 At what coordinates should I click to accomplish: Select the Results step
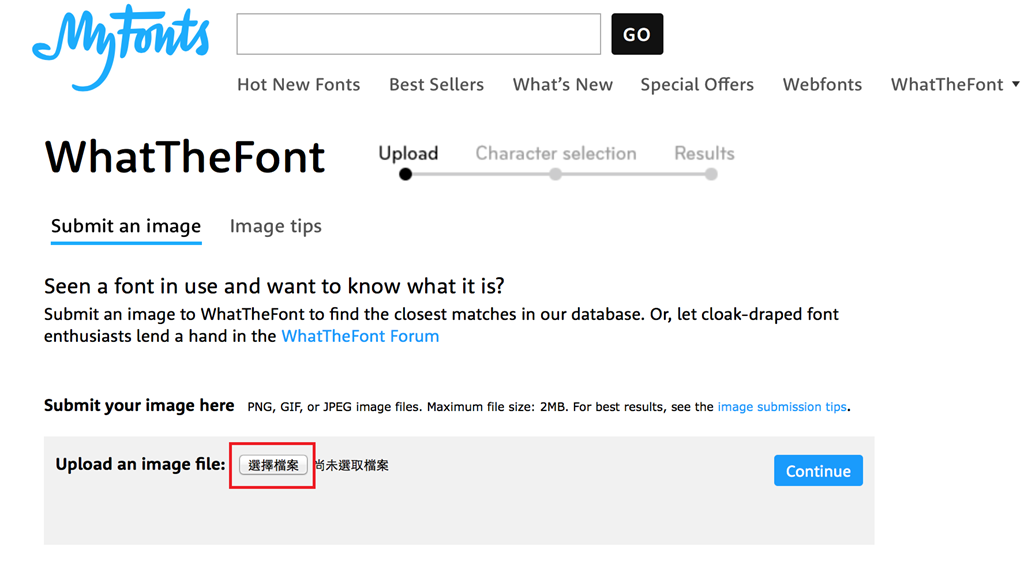[704, 154]
